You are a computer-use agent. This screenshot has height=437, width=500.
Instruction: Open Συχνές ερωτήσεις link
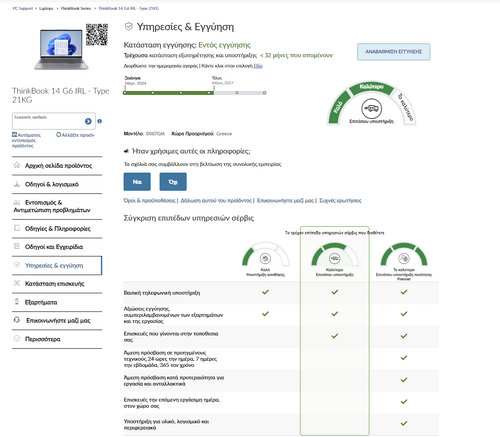[340, 200]
